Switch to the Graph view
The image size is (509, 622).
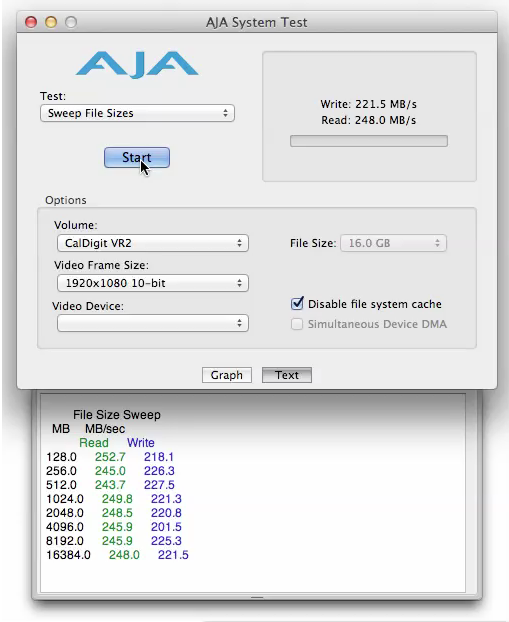click(x=227, y=375)
